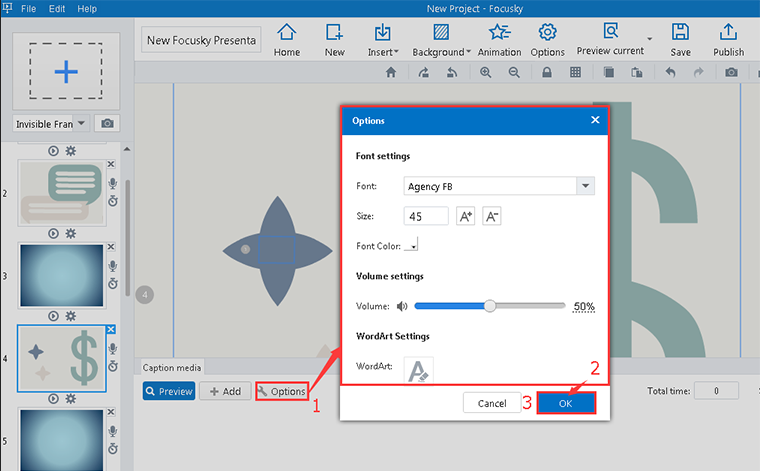Create a New project from toolbar
The image size is (761, 471).
click(334, 40)
